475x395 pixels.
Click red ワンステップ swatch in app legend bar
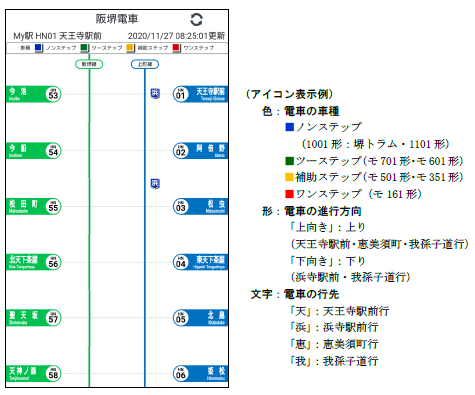[x=176, y=48]
